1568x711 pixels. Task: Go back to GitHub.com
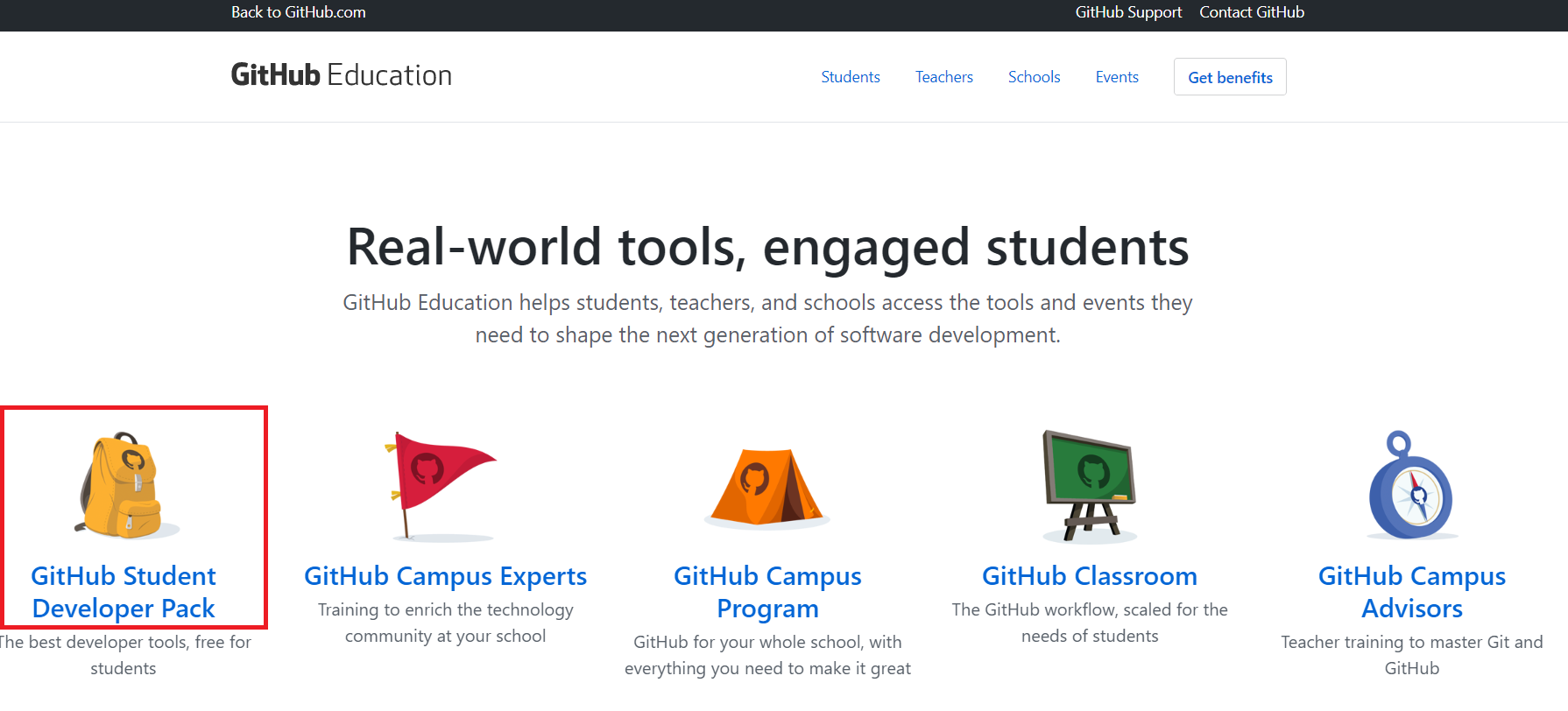click(298, 12)
